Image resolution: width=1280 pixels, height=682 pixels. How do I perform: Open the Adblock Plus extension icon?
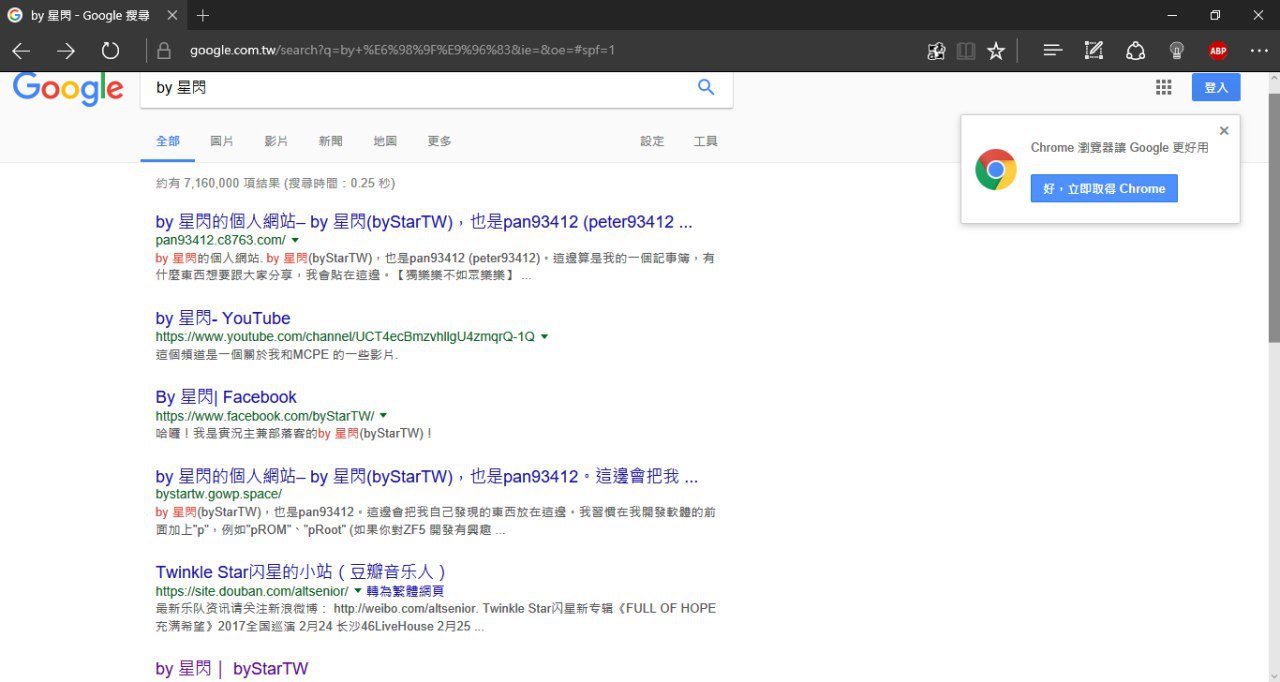click(1217, 51)
